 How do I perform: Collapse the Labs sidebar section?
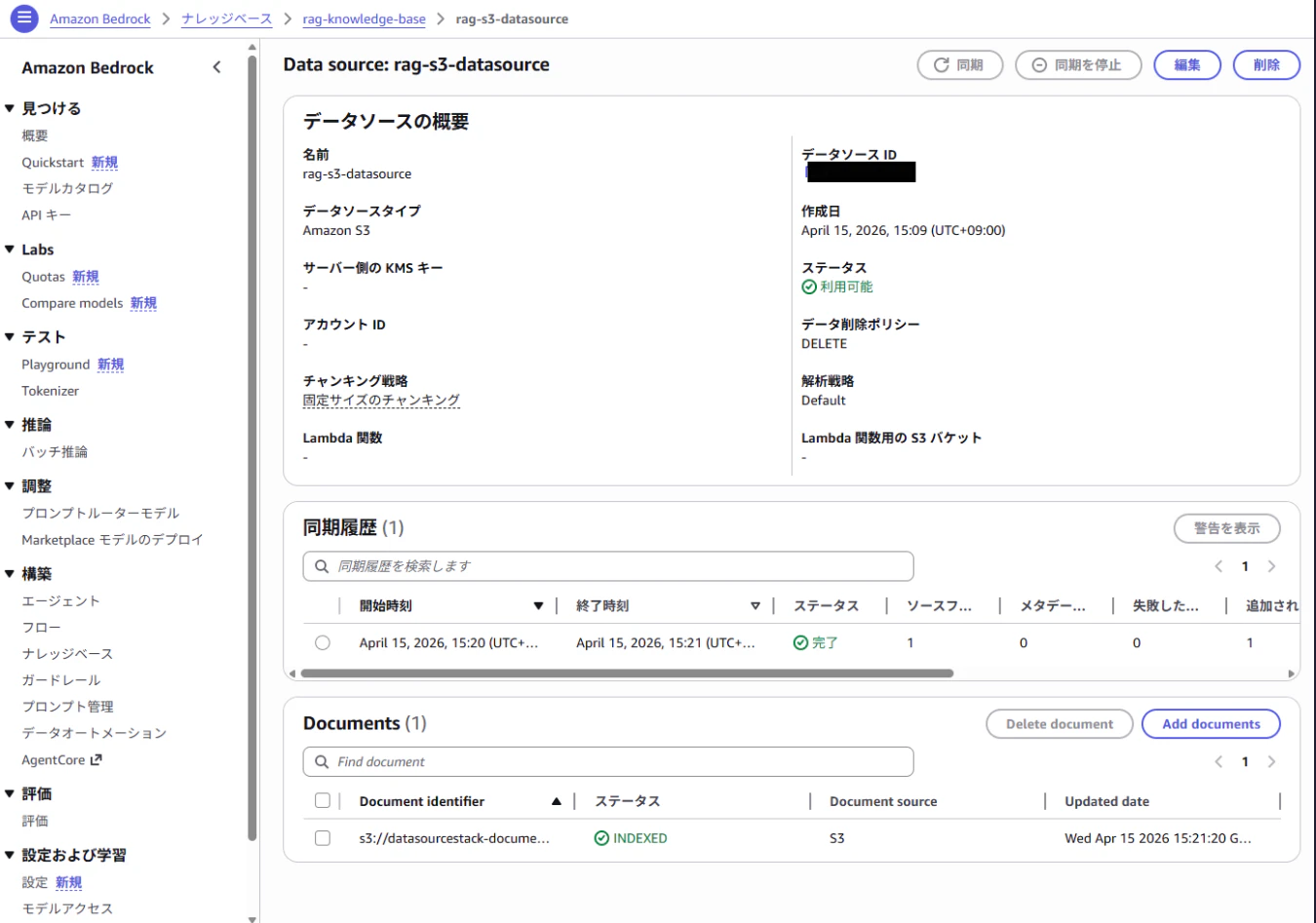click(10, 250)
